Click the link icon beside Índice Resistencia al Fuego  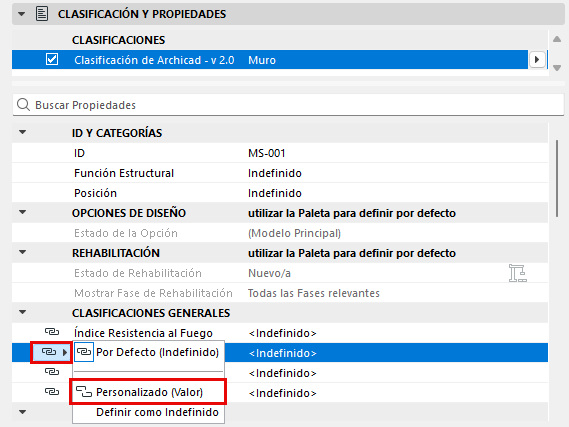[52, 332]
